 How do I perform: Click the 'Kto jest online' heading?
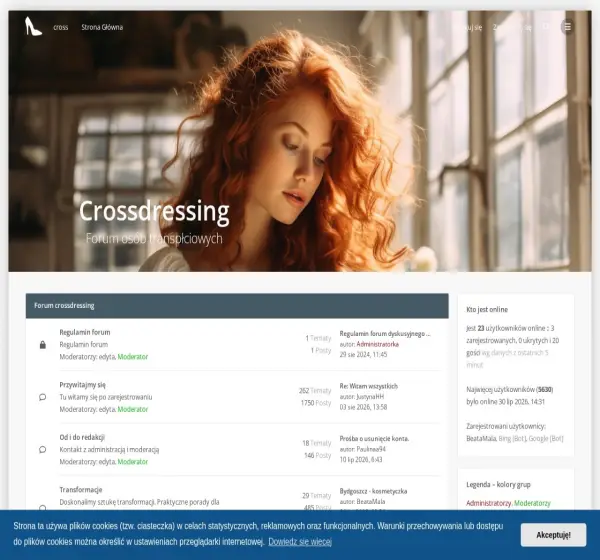[x=487, y=310]
